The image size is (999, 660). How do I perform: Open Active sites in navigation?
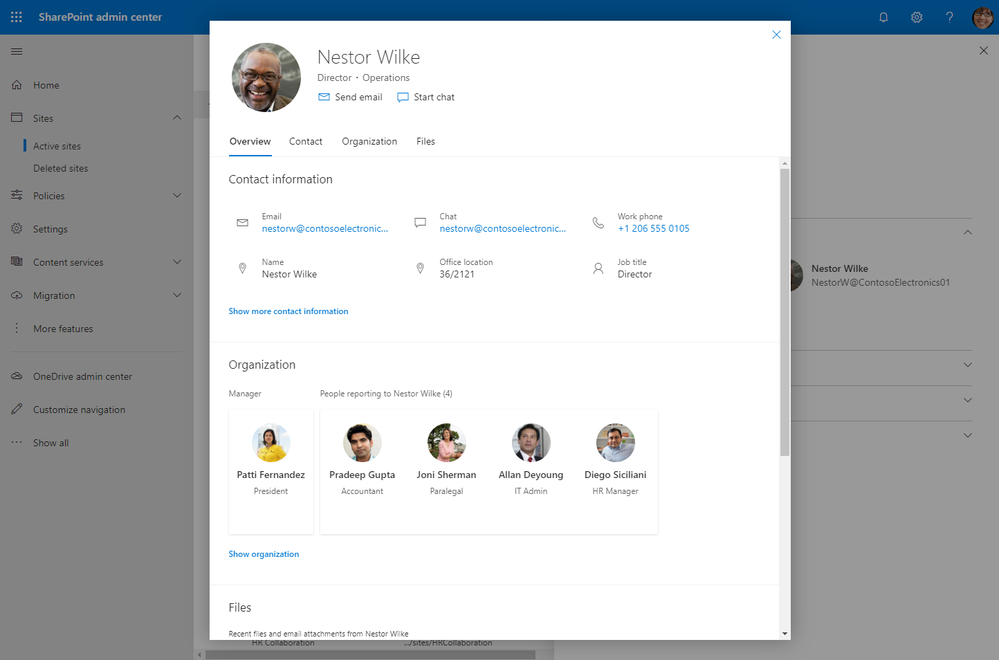pos(57,146)
